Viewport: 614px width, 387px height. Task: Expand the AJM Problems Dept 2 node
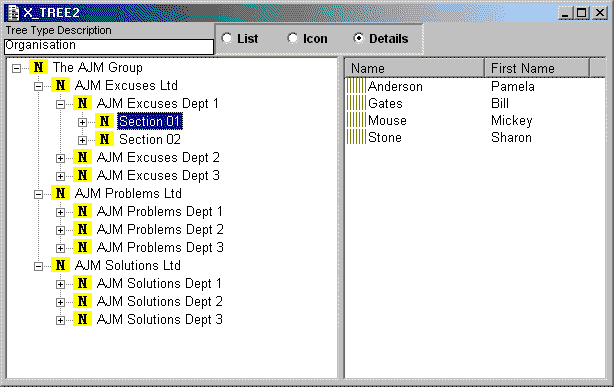(x=60, y=230)
